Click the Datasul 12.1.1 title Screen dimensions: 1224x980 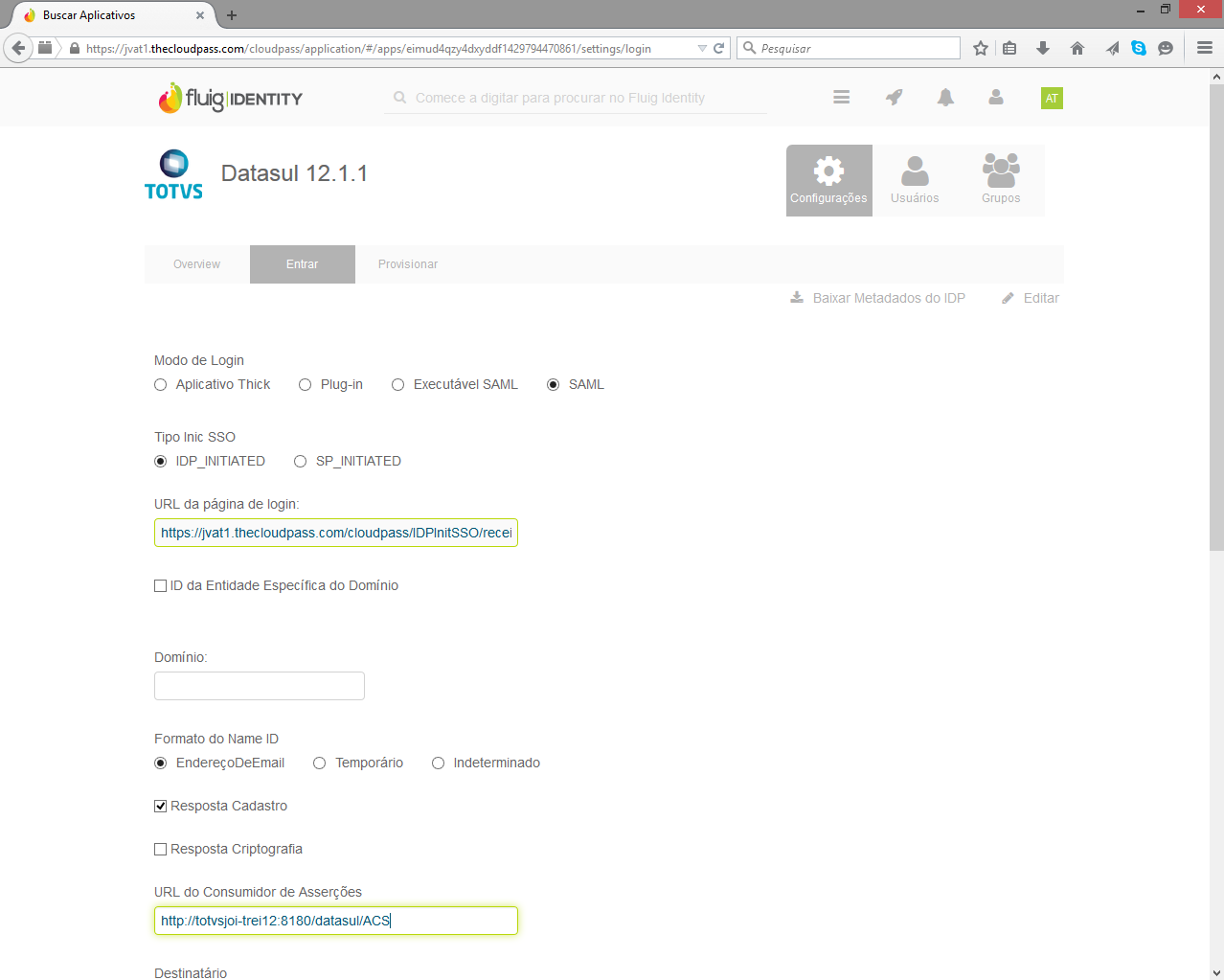(x=294, y=173)
